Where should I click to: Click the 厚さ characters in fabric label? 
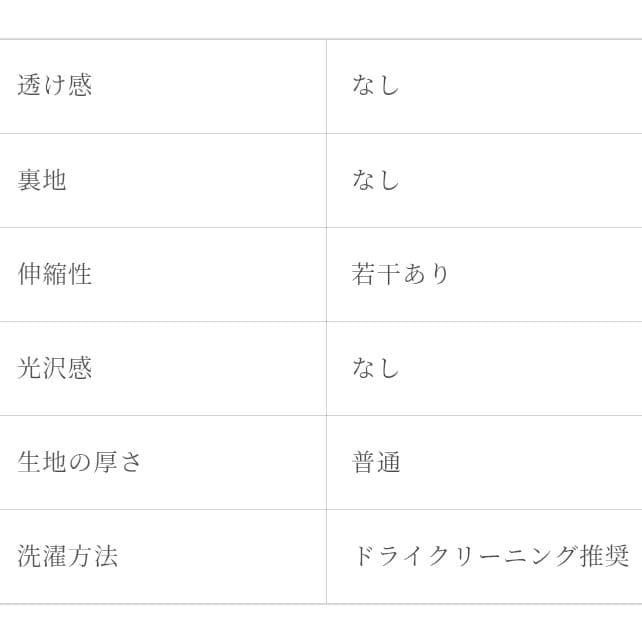[118, 462]
